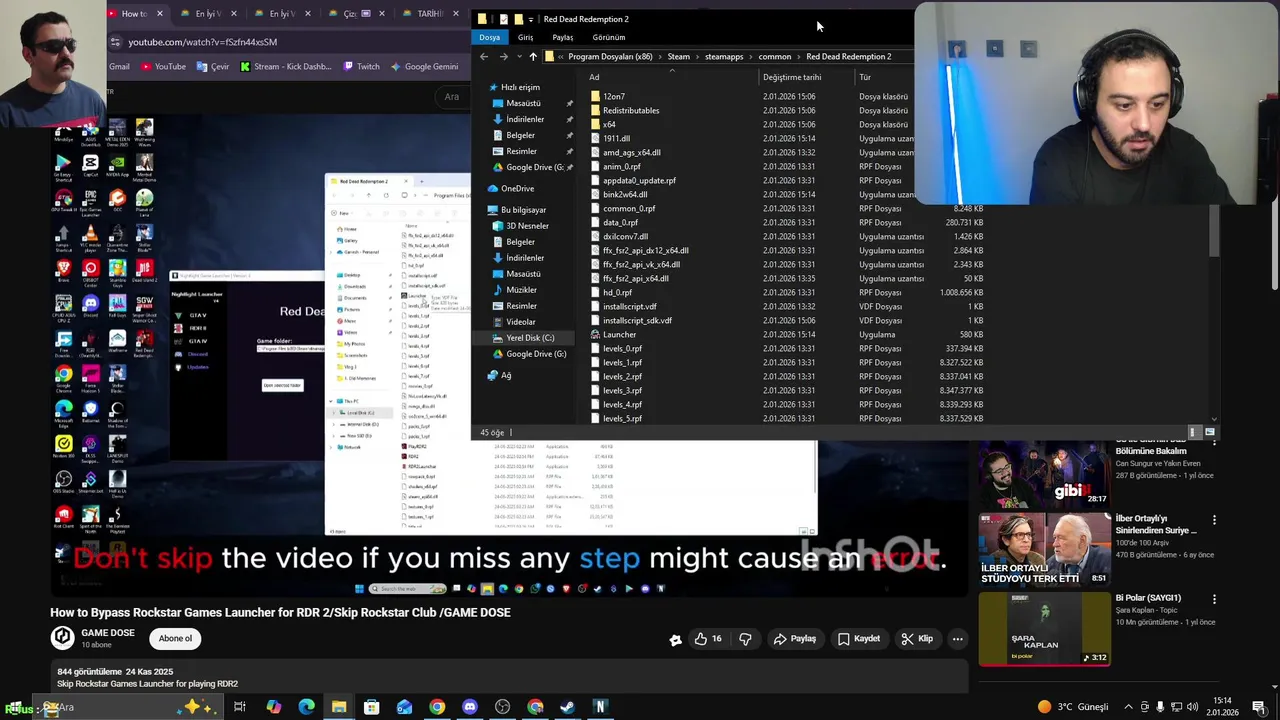Click the dislike thumb icon under the video
The width and height of the screenshot is (1280, 720).
tap(745, 638)
